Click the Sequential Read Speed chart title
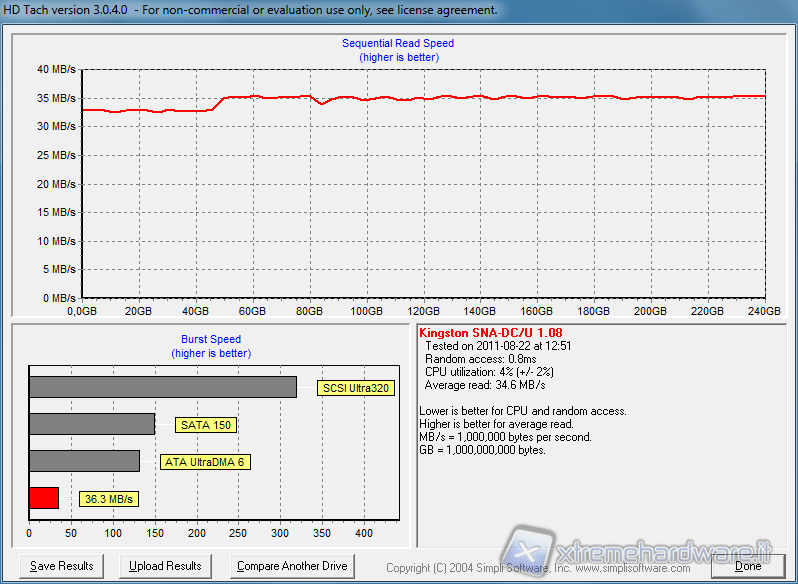798x584 pixels. pos(398,44)
